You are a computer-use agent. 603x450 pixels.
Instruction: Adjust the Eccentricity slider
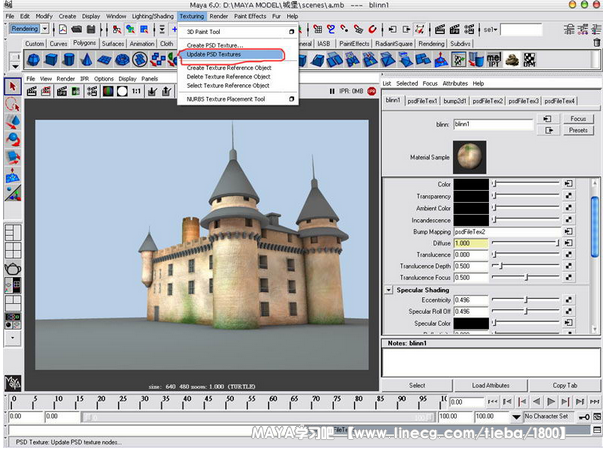point(525,300)
